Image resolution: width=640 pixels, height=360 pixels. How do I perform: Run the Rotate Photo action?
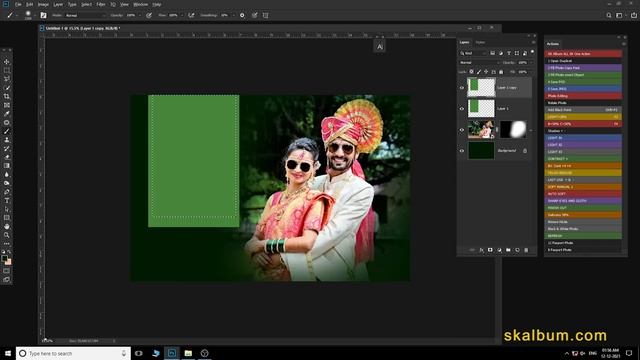[583, 103]
